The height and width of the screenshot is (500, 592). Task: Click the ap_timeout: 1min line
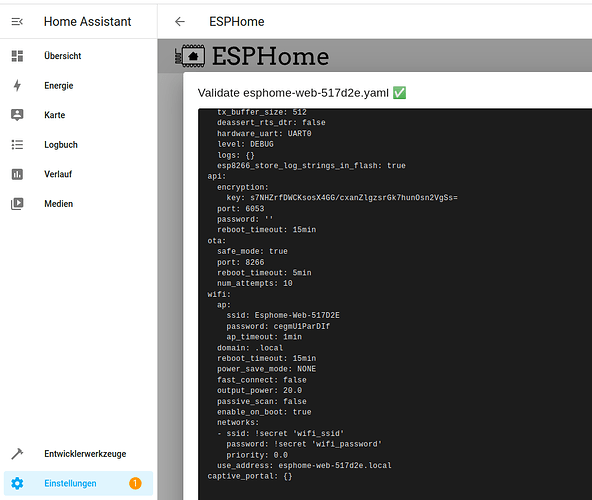(x=264, y=337)
